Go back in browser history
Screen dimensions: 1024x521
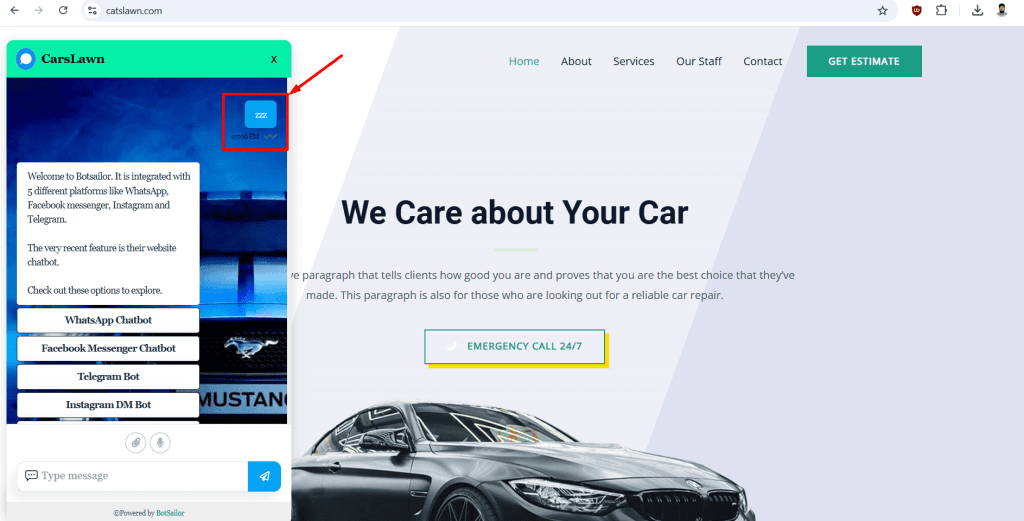pos(14,10)
